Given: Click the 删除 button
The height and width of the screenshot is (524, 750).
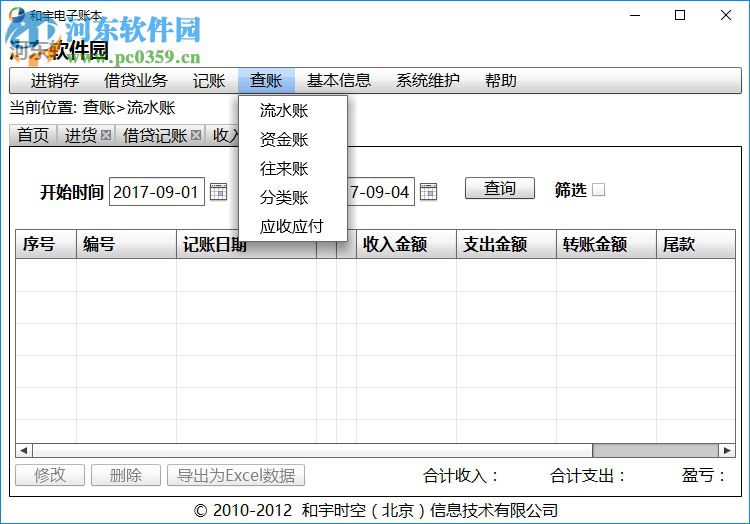Looking at the screenshot, I should 126,475.
